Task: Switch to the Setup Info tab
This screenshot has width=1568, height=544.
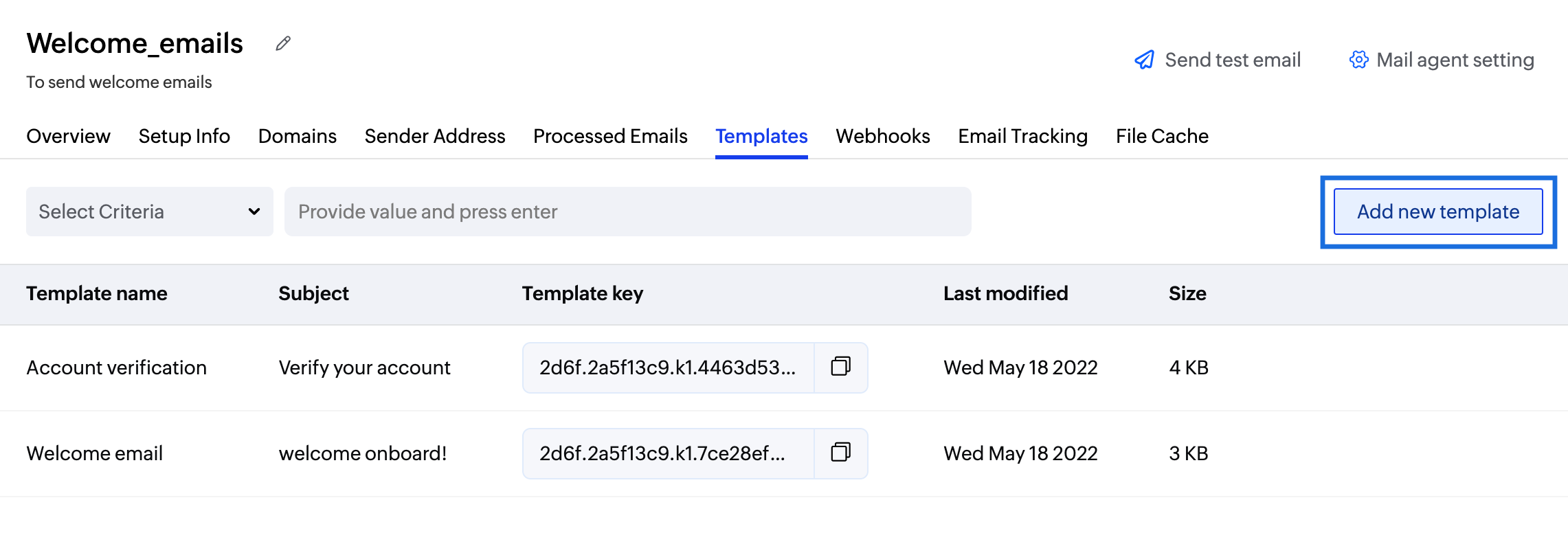Action: [184, 136]
